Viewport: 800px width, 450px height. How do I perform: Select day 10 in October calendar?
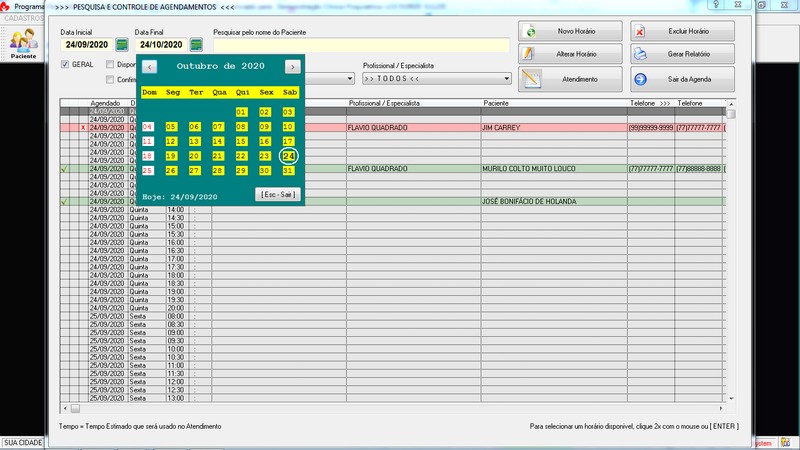coord(288,127)
